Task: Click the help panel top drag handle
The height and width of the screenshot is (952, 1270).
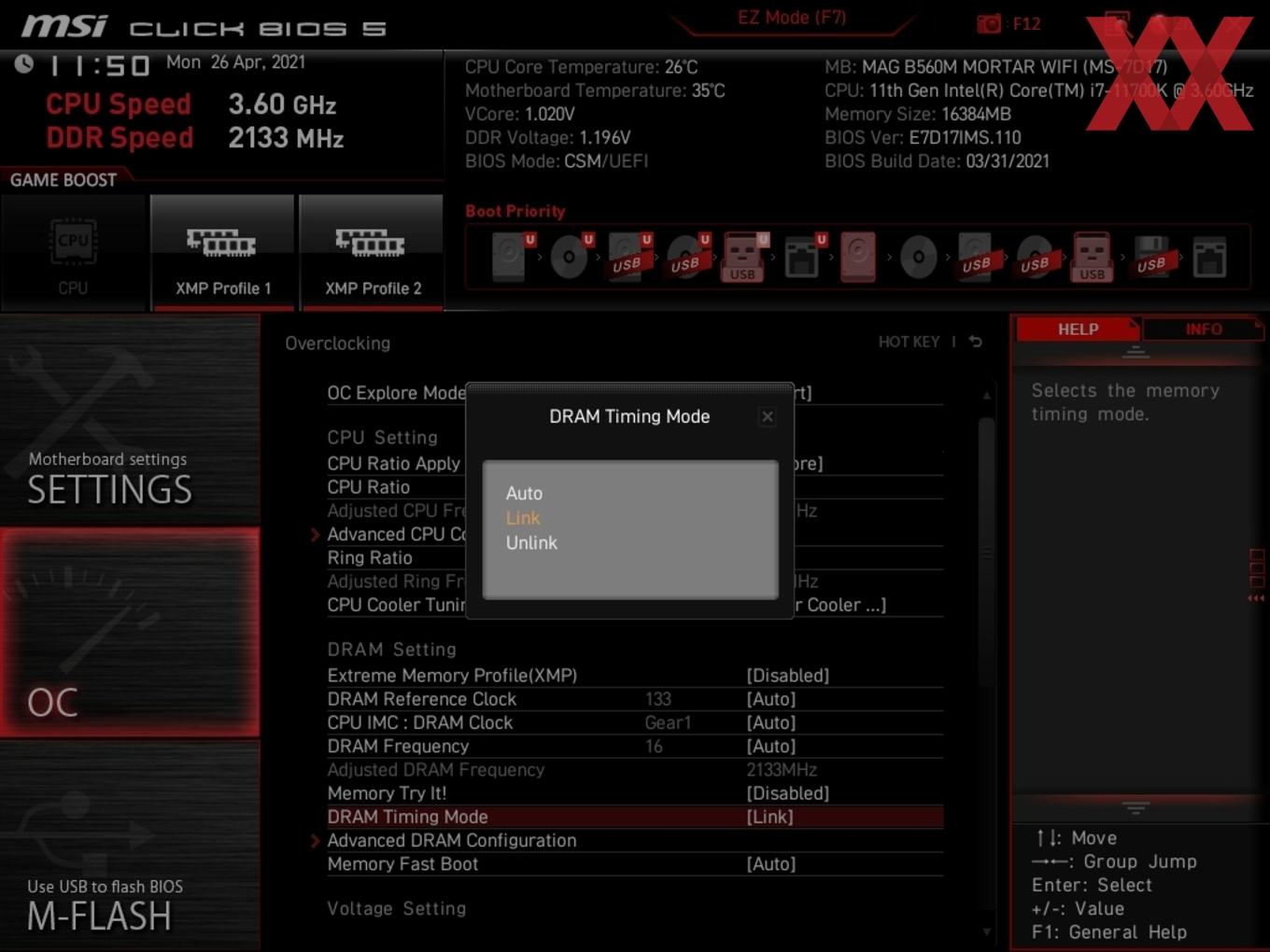Action: 1136,352
